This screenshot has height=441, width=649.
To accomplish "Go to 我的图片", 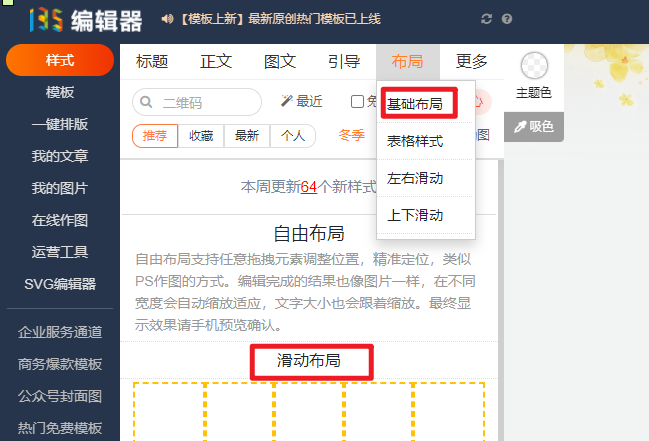I will click(60, 188).
